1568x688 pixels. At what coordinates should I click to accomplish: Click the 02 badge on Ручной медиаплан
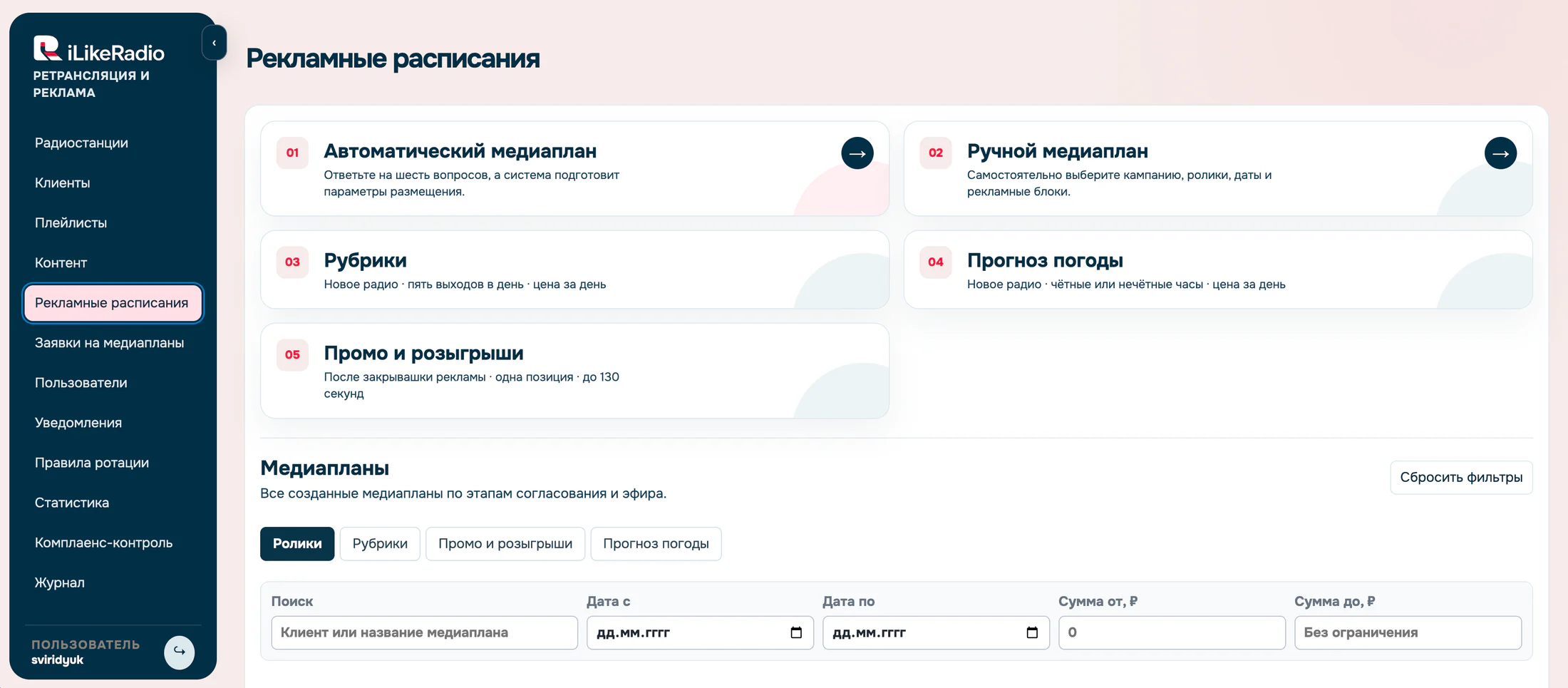point(935,153)
